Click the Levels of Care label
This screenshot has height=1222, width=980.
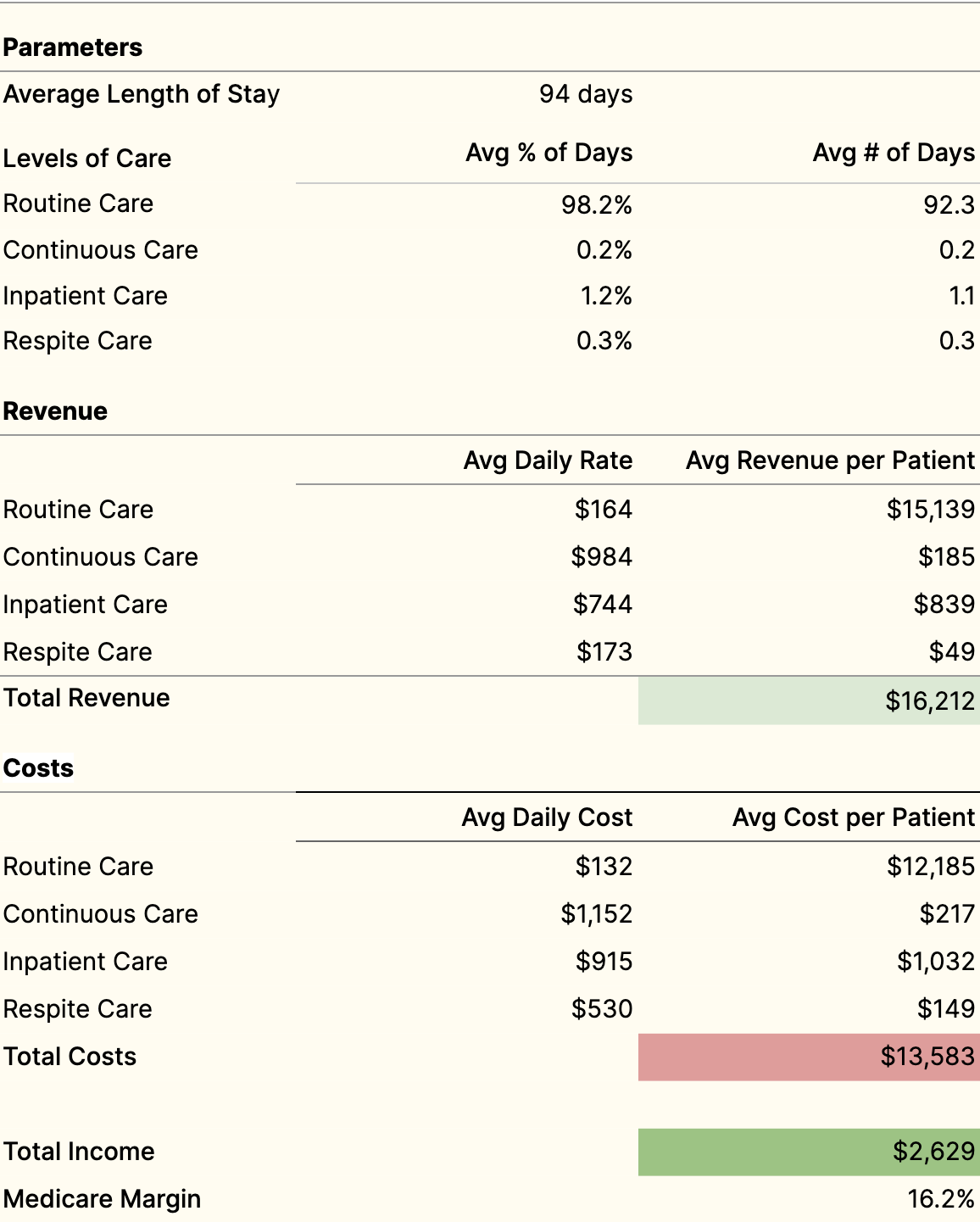coord(87,159)
